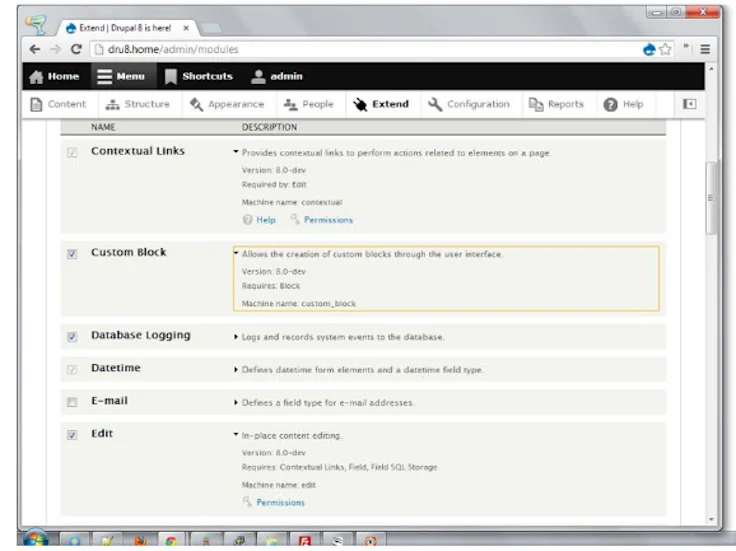736x551 pixels.
Task: Click the Shortcuts toolbar label
Action: tap(207, 77)
